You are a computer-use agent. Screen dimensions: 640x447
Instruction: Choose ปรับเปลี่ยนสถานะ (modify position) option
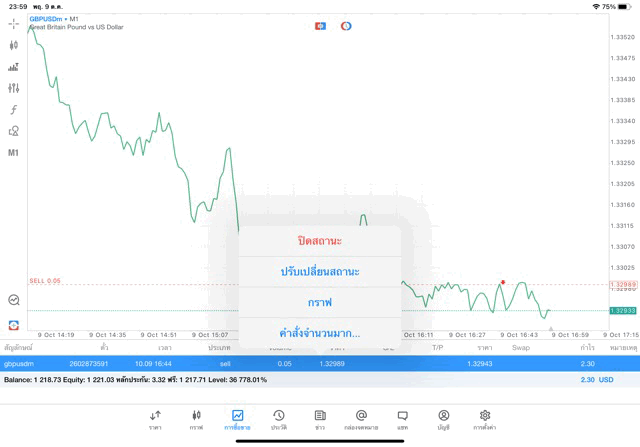tap(320, 272)
